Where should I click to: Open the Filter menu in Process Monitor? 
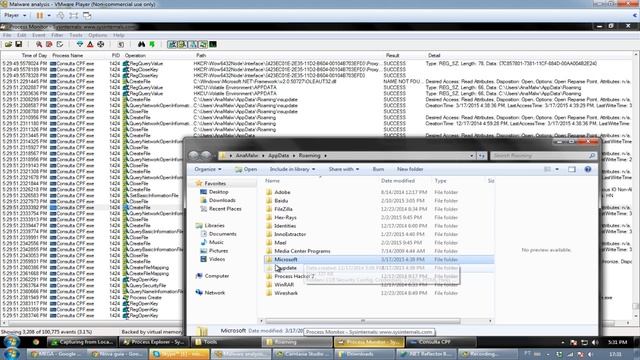[57, 36]
